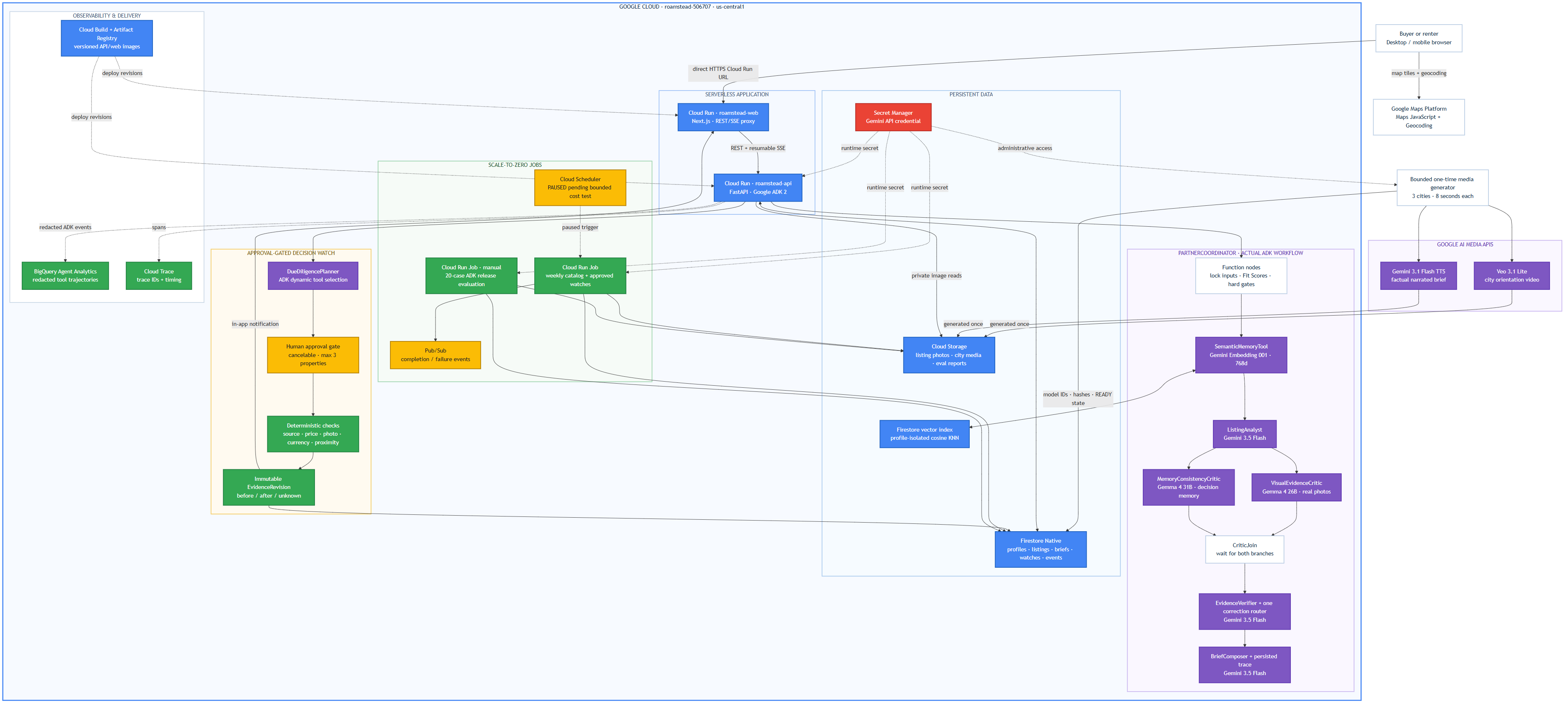Click the SCALE-TO-ZERO JOBS group title
This screenshot has width=1568, height=705.
point(514,165)
